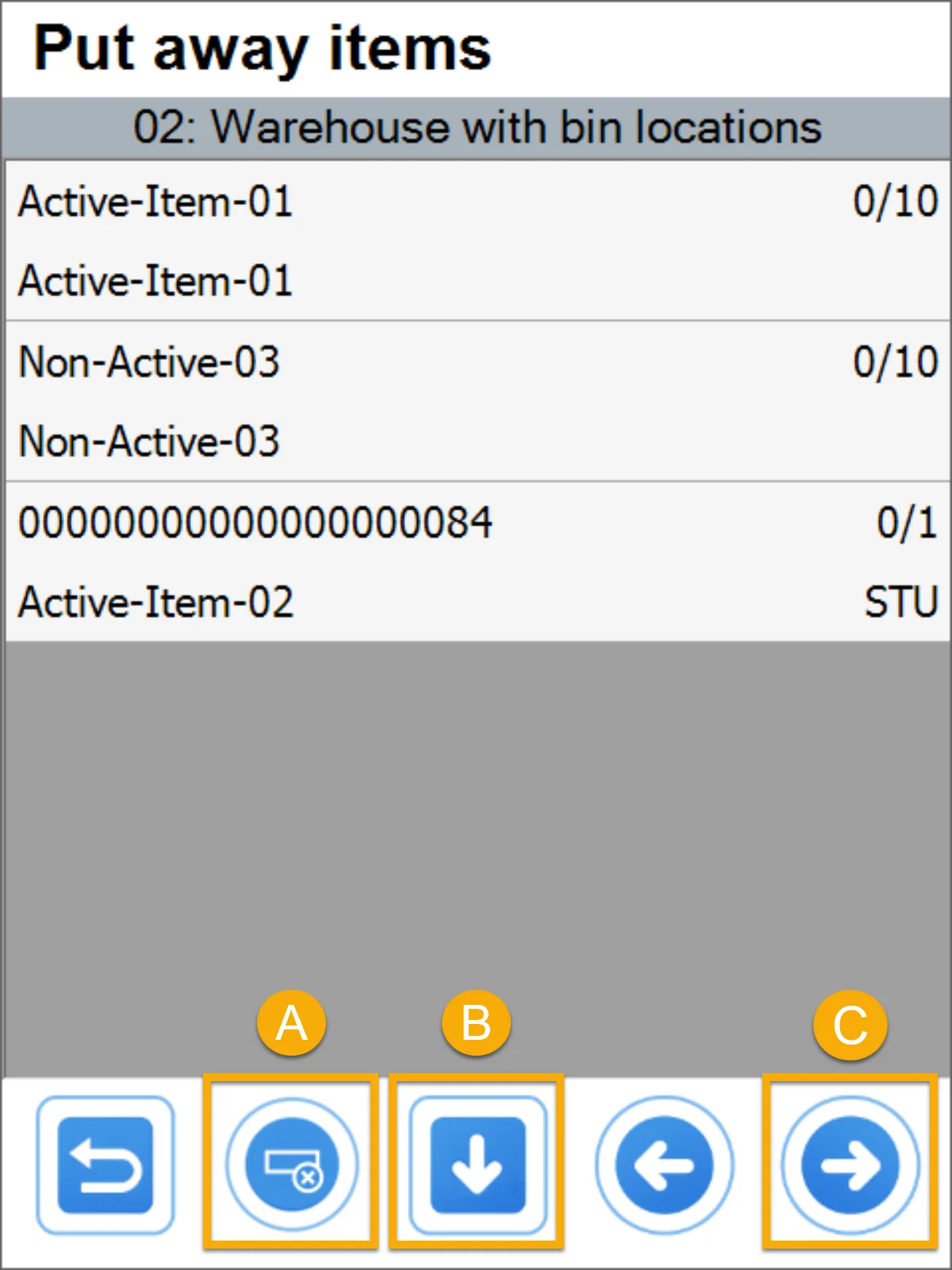The width and height of the screenshot is (952, 1270).
Task: Click the orange callout badge A
Action: tap(291, 1023)
